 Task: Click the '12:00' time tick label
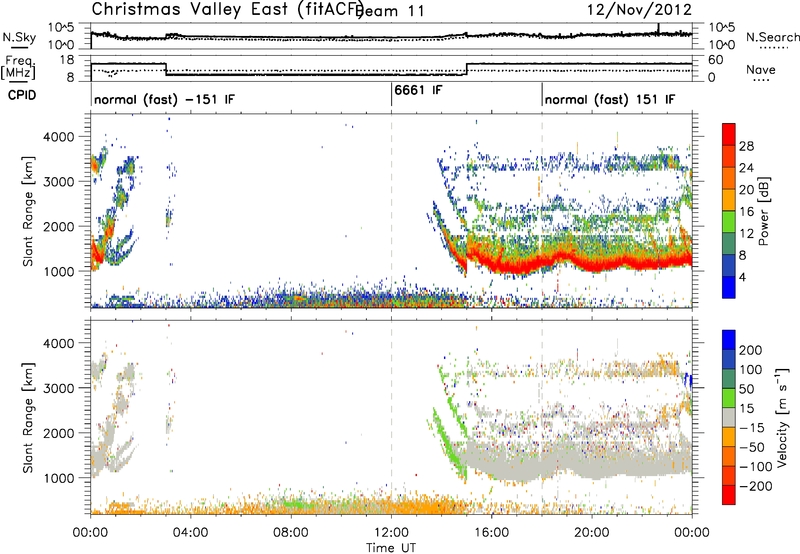click(x=391, y=533)
